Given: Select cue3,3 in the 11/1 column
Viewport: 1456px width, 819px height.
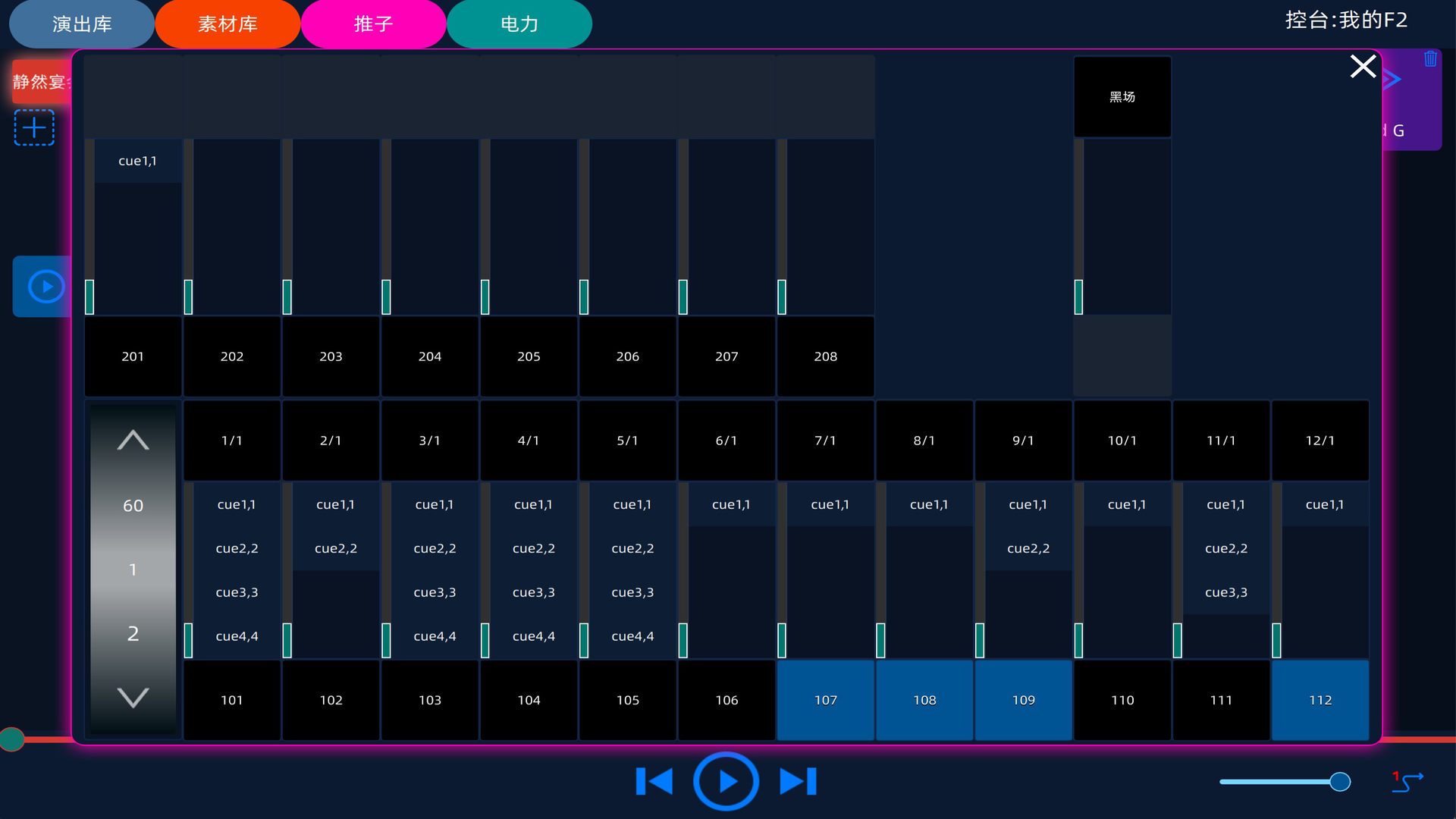Looking at the screenshot, I should click(1225, 592).
